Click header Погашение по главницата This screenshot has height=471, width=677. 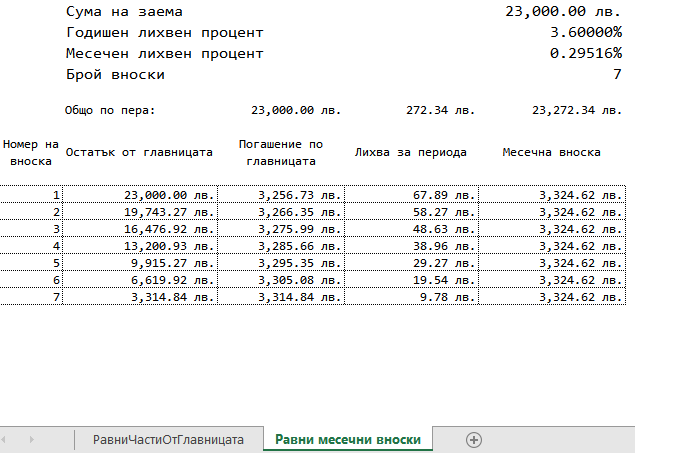281,153
